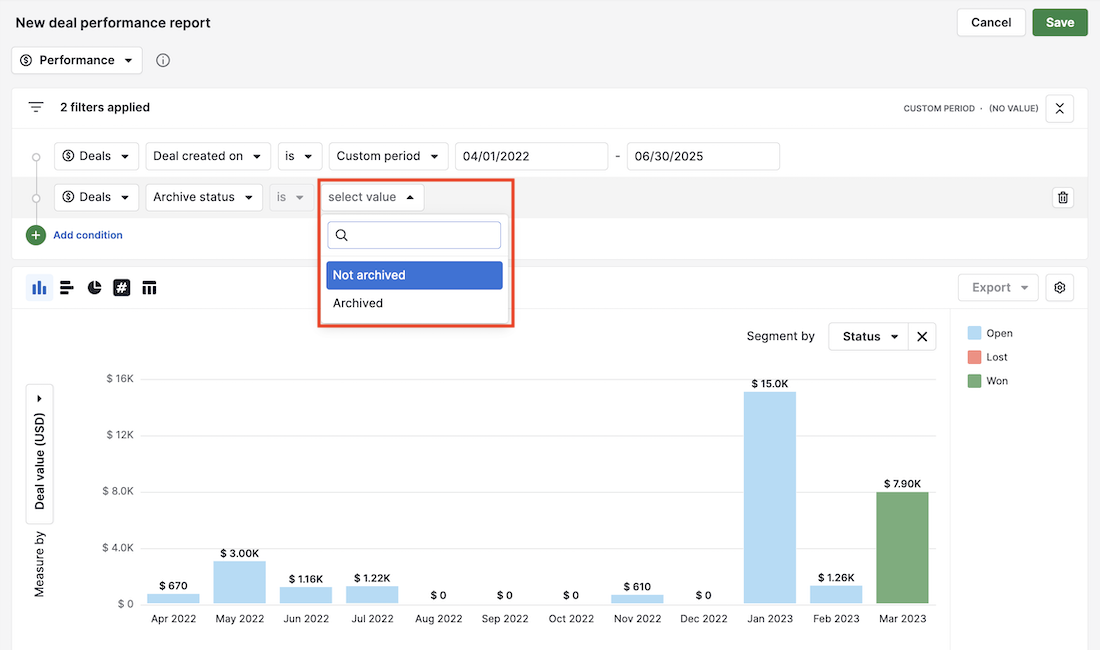Open the Archive status field dropdown
The width and height of the screenshot is (1100, 650).
(204, 197)
